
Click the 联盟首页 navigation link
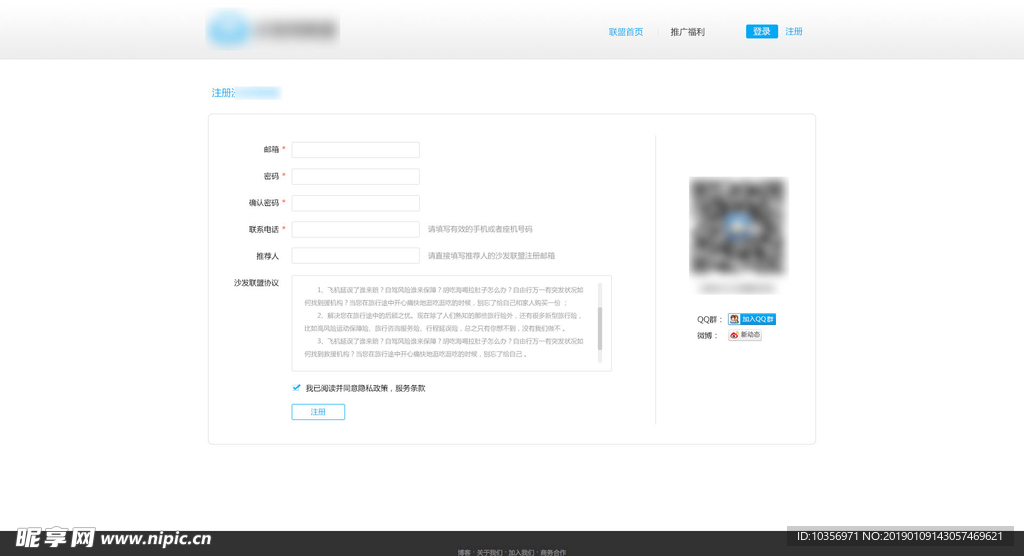coord(626,32)
